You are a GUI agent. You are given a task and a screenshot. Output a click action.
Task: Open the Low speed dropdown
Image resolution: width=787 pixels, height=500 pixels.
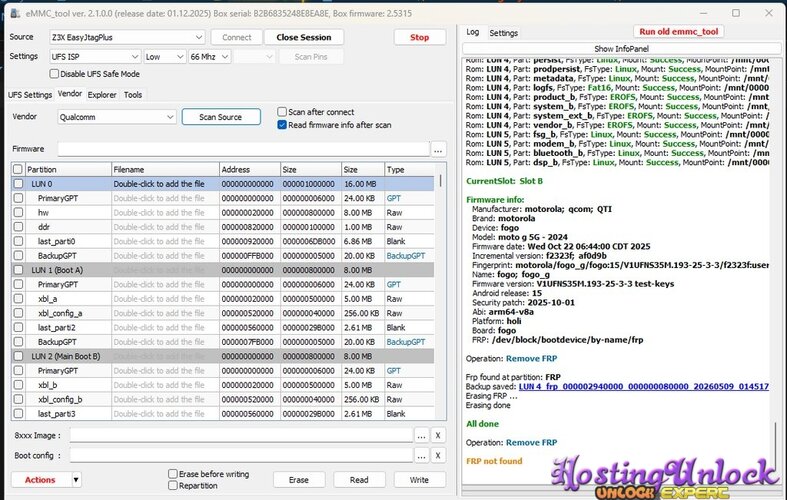[165, 57]
